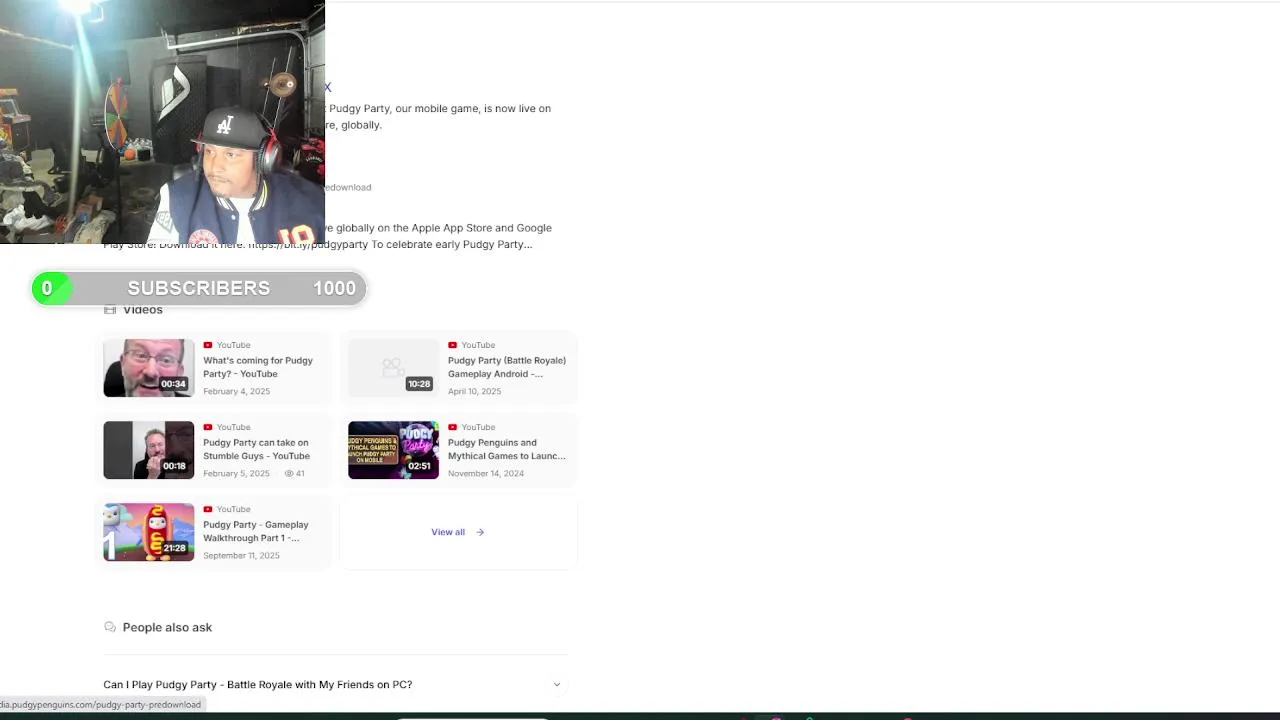Click the 21:28 duration badge
Image resolution: width=1280 pixels, height=720 pixels.
(x=175, y=548)
